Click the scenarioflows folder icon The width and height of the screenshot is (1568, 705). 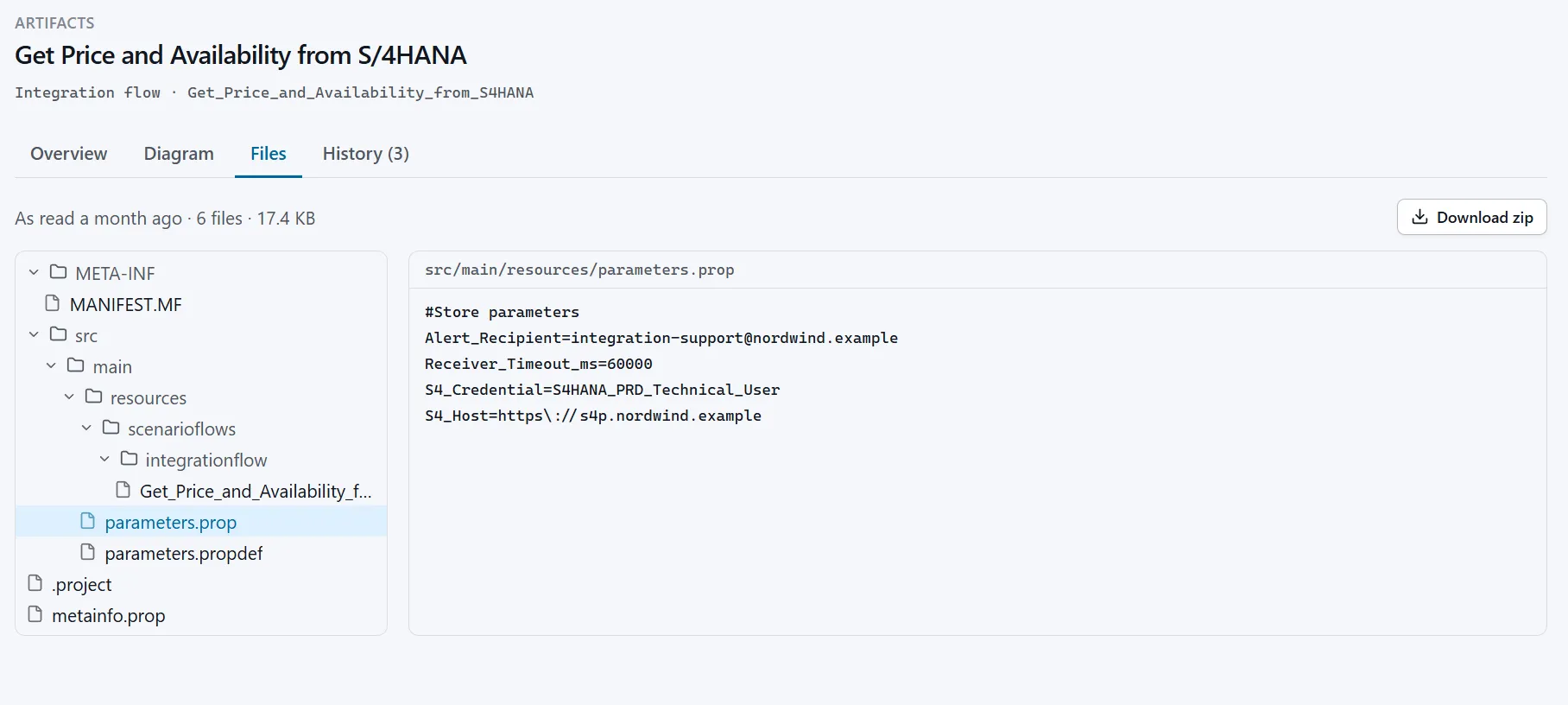click(111, 428)
